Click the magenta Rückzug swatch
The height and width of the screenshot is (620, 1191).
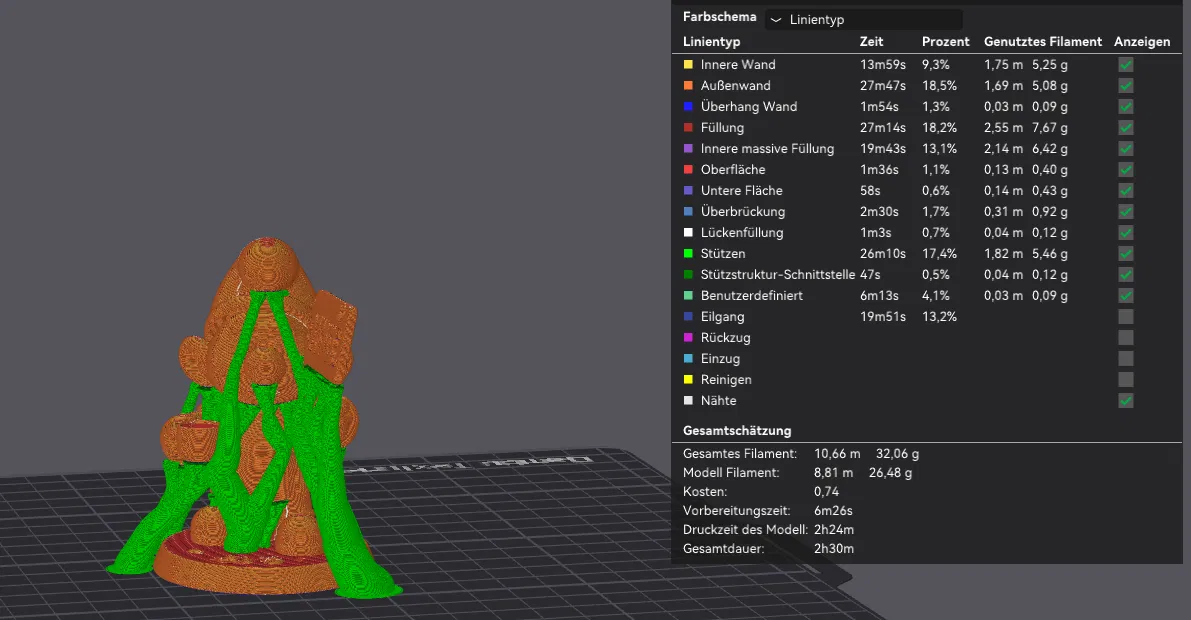tap(688, 337)
